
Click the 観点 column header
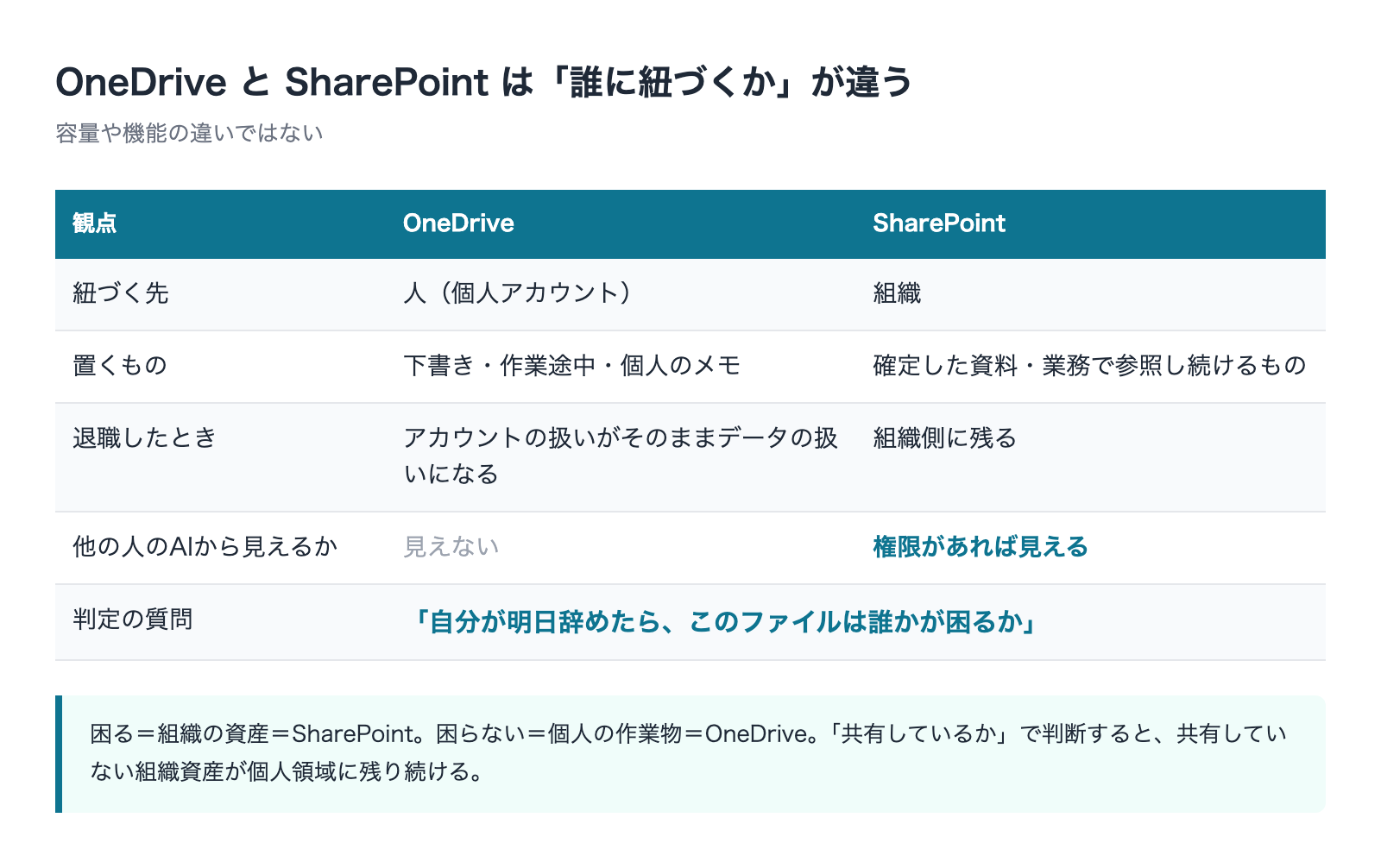[x=95, y=223]
